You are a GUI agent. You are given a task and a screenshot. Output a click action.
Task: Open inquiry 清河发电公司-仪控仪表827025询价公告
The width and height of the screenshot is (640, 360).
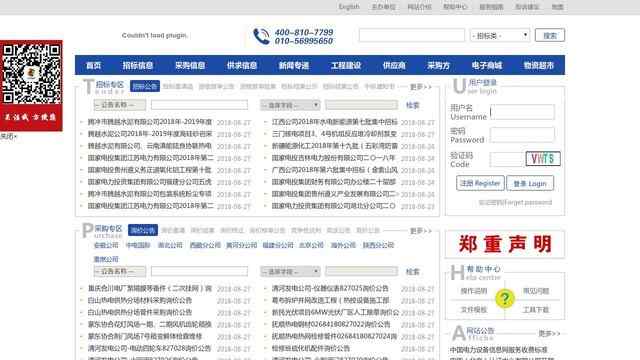click(330, 289)
